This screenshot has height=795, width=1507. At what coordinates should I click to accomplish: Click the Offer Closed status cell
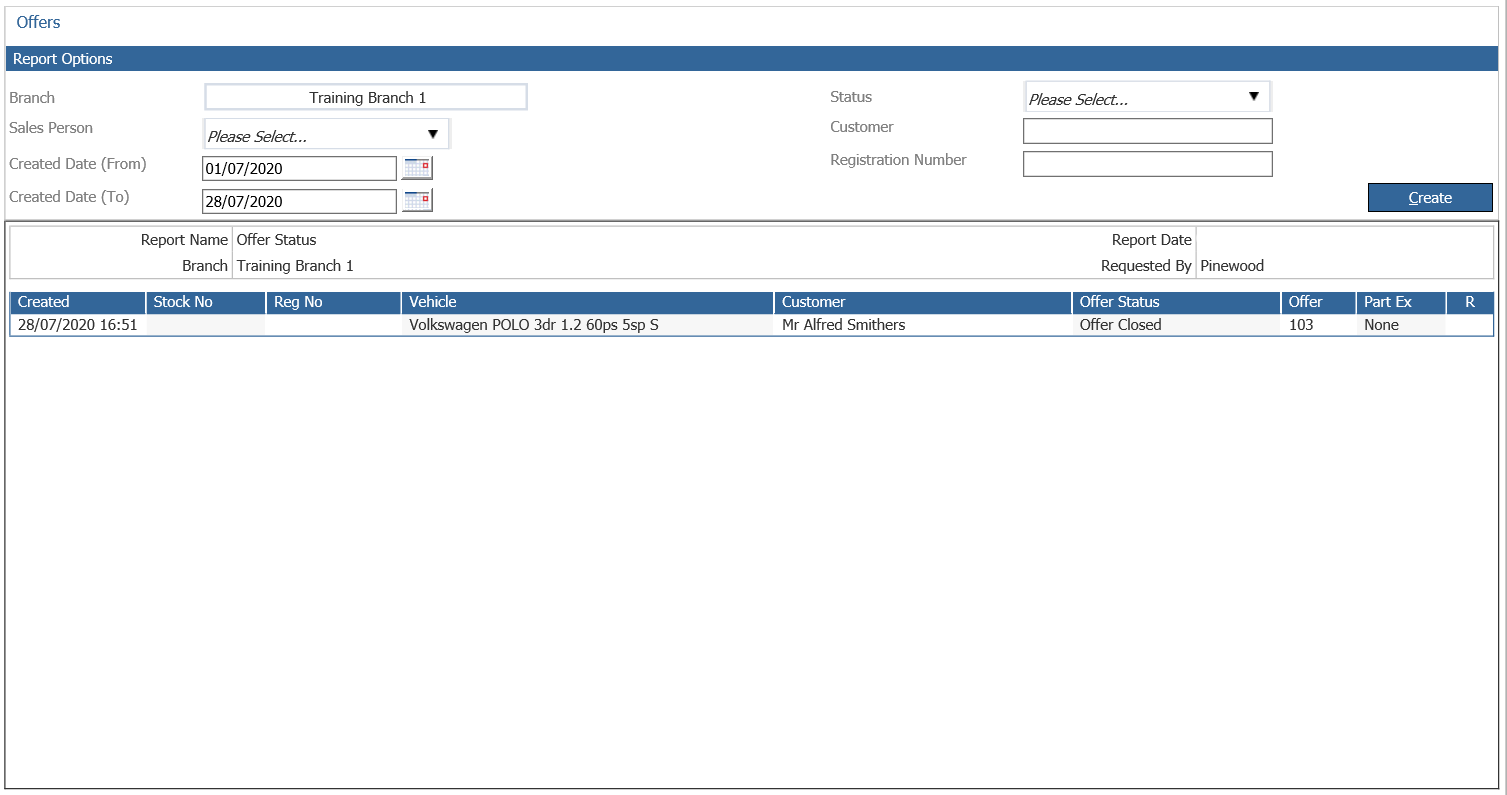(x=1176, y=325)
